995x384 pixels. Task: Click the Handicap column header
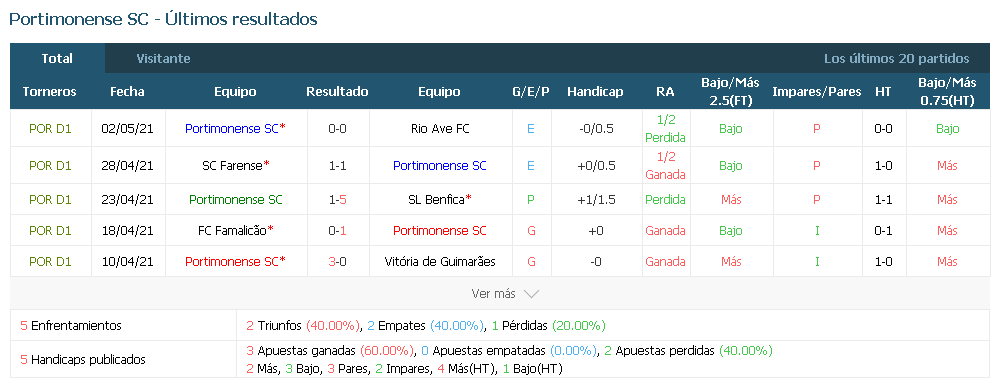tap(595, 91)
